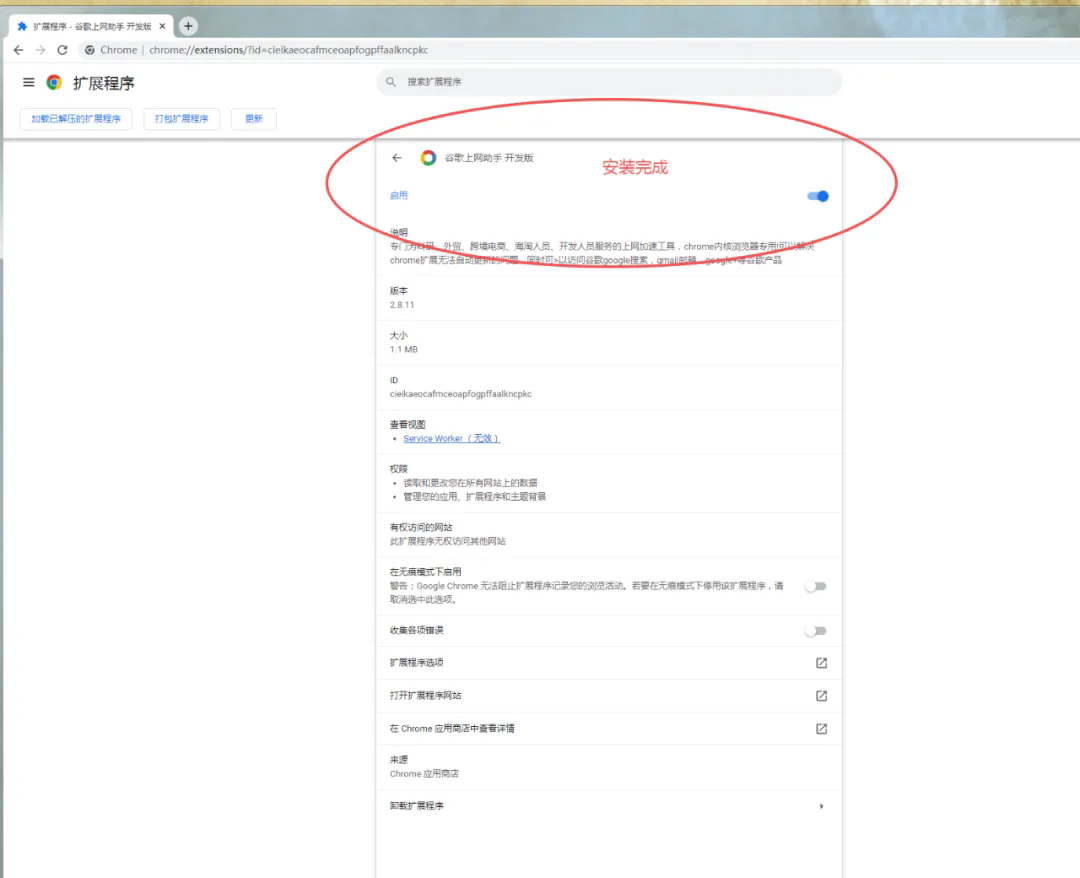Click the 打包扩展程序 button
This screenshot has width=1080, height=878.
181,119
